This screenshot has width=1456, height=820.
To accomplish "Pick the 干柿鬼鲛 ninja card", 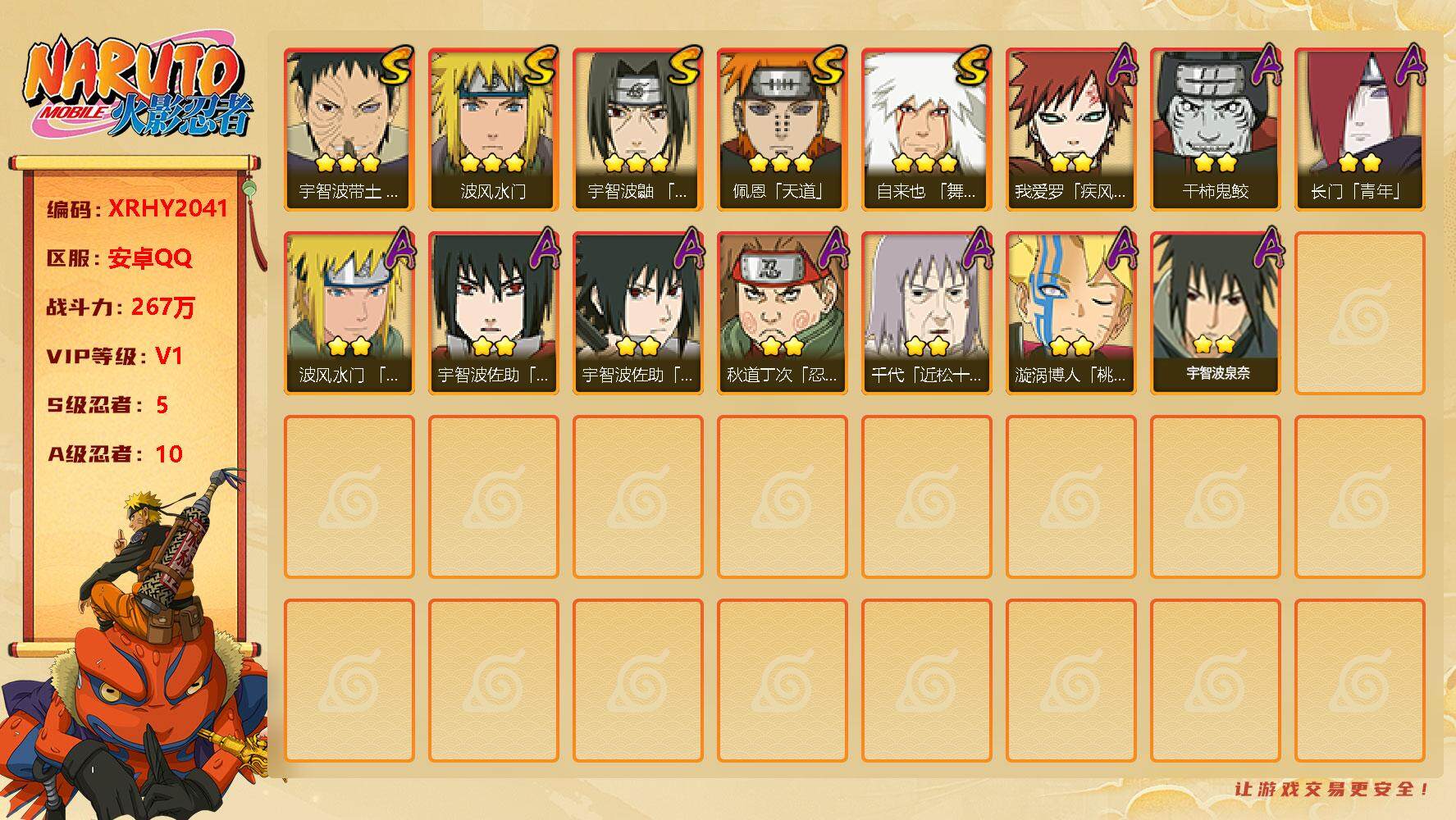I will coord(1215,130).
